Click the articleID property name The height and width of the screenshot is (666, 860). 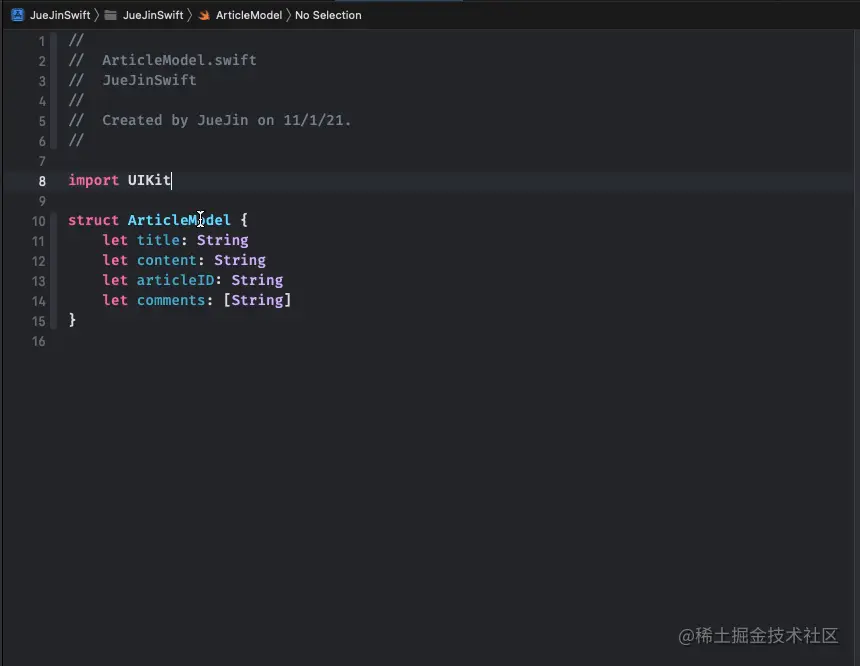(176, 280)
